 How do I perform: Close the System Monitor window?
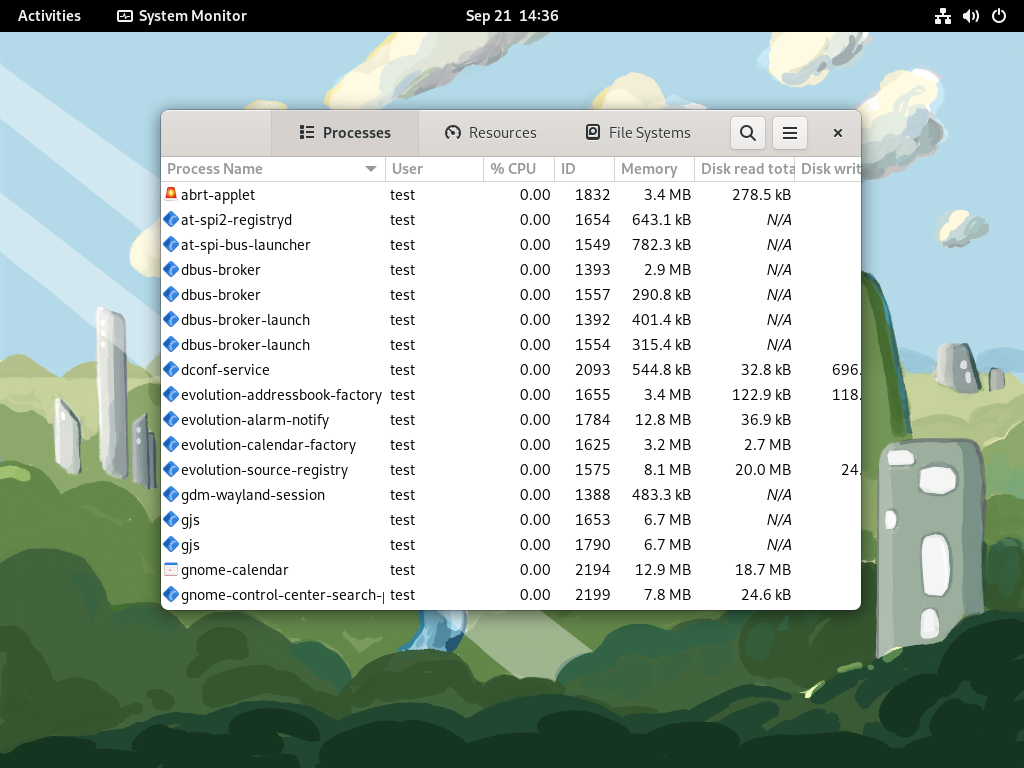[x=838, y=133]
